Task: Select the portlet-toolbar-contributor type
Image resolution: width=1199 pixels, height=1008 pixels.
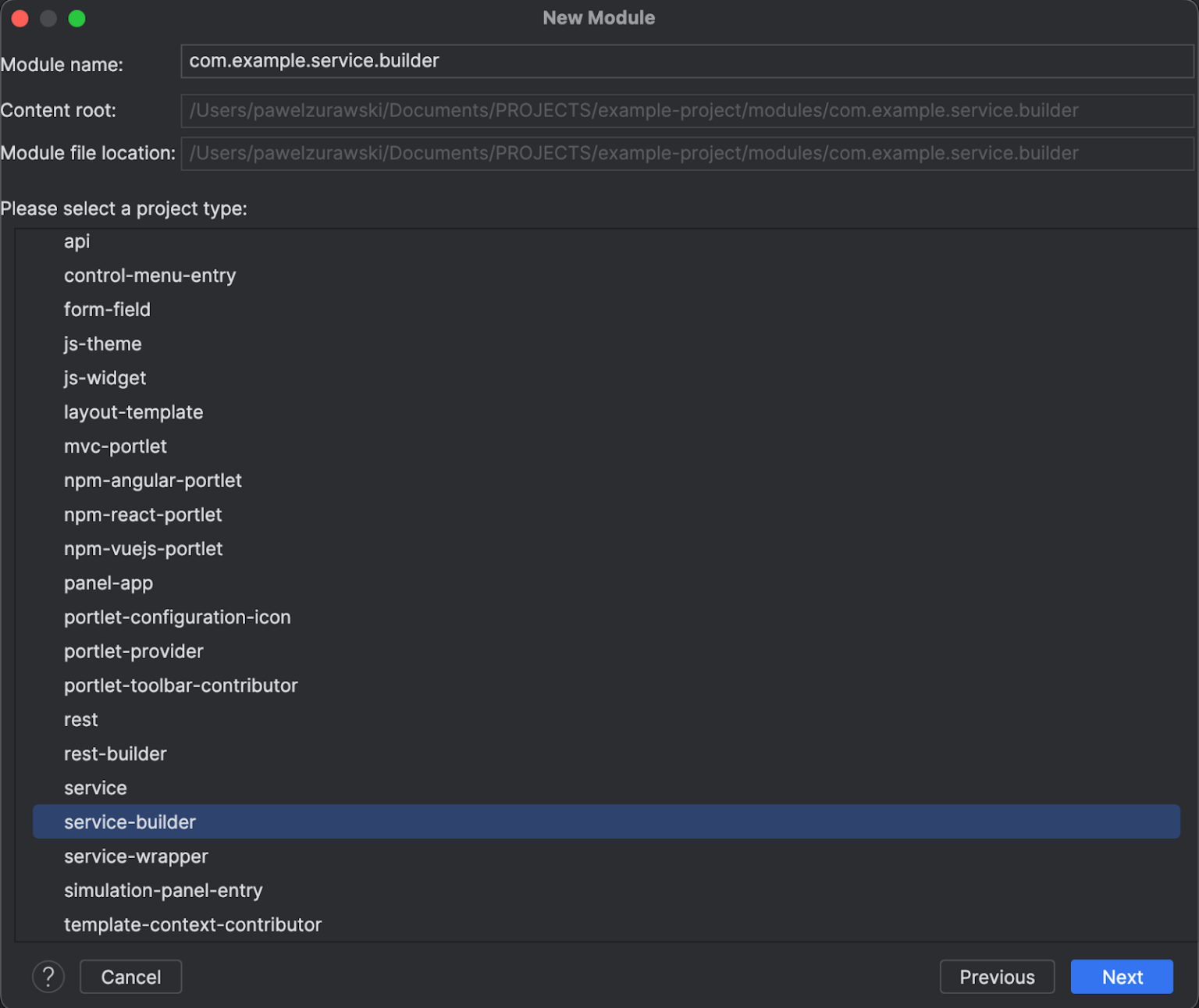Action: pos(180,686)
